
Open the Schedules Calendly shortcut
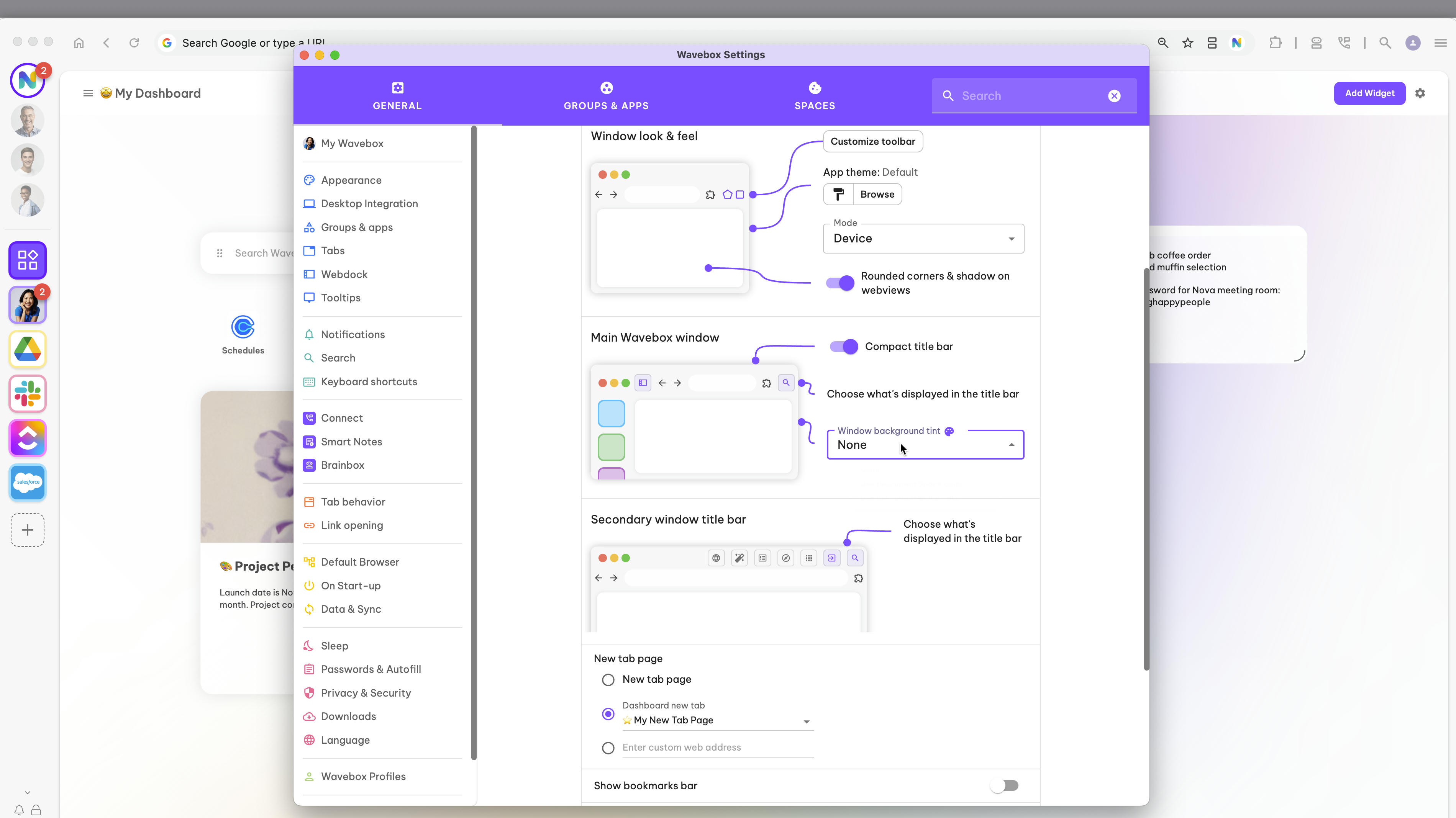[x=243, y=335]
